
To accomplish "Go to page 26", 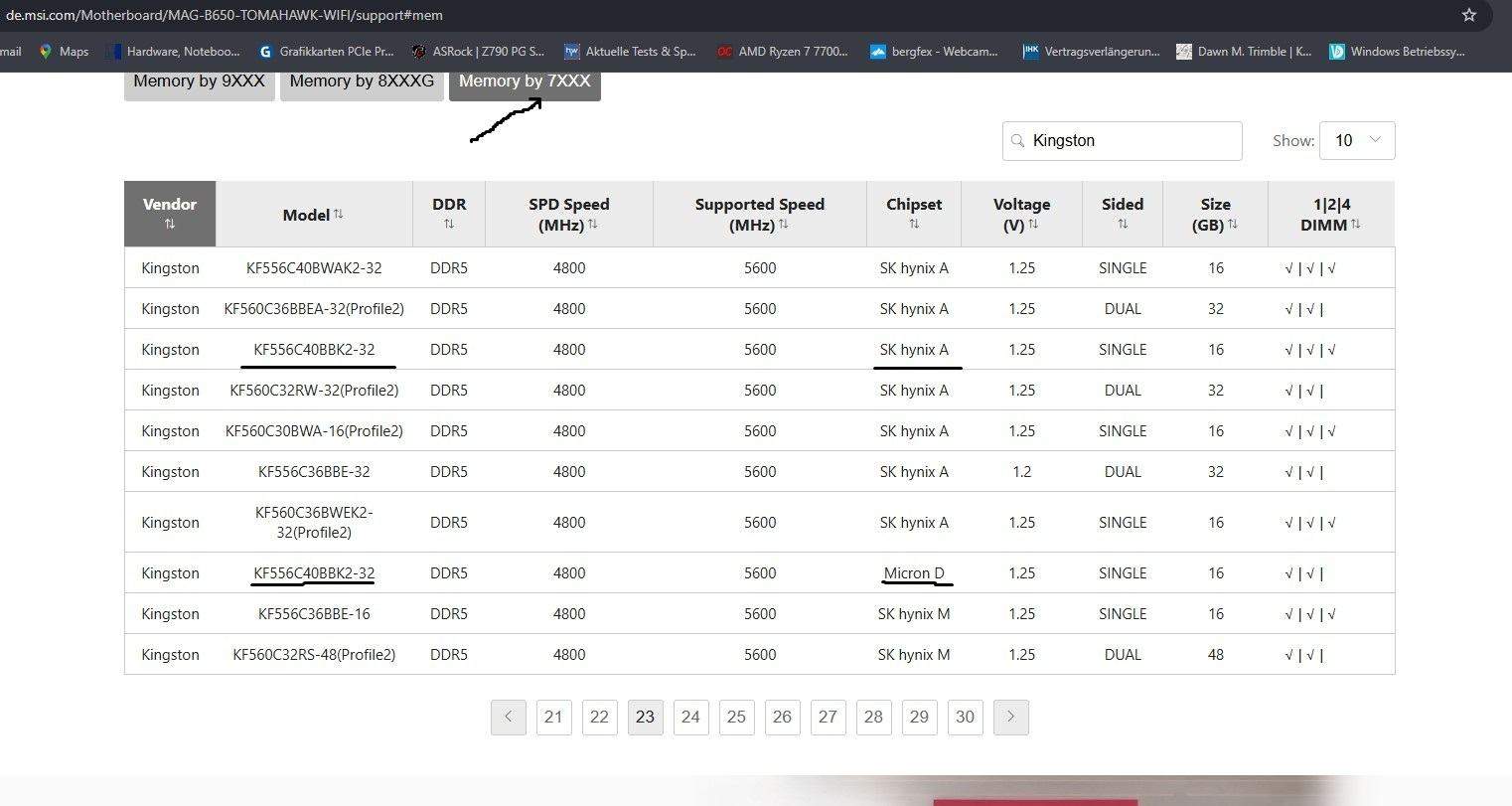I will pyautogui.click(x=783, y=717).
